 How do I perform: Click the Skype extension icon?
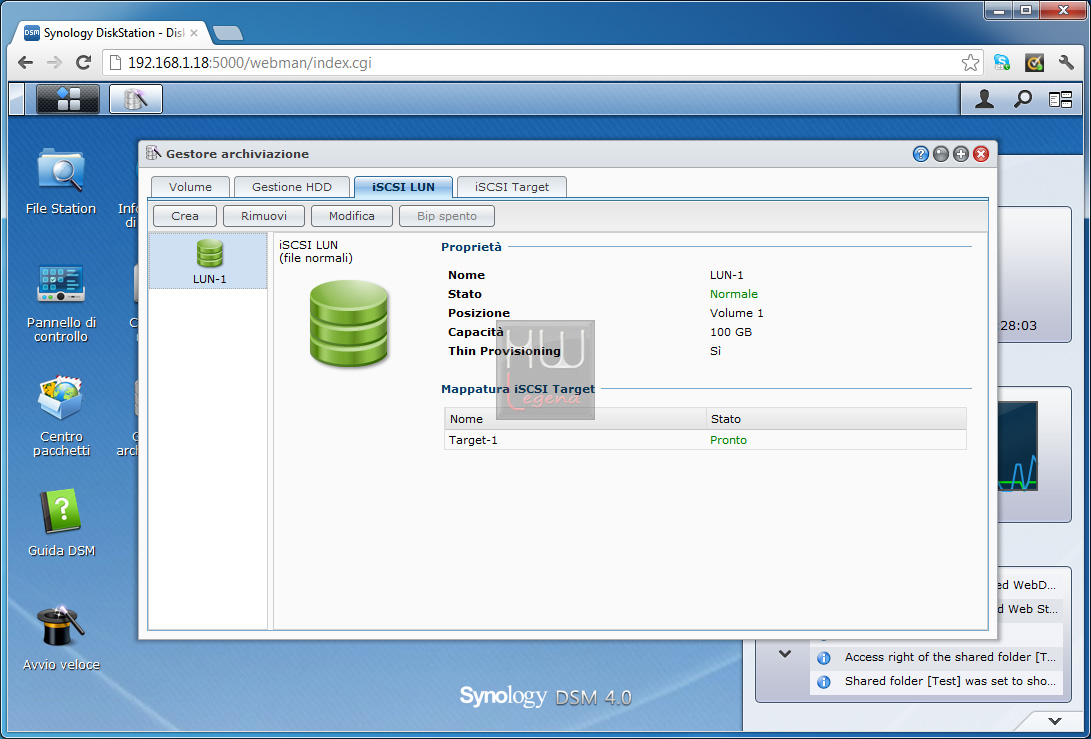(x=1002, y=63)
